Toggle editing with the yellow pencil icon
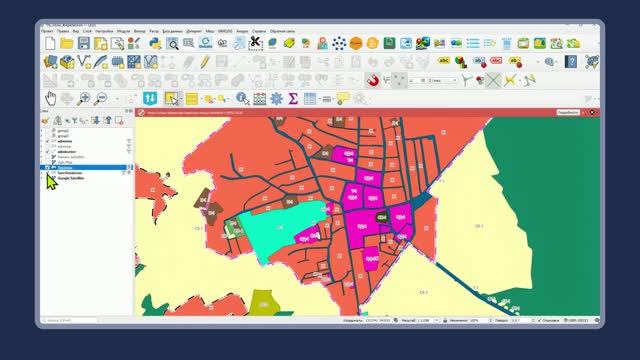 tap(205, 62)
